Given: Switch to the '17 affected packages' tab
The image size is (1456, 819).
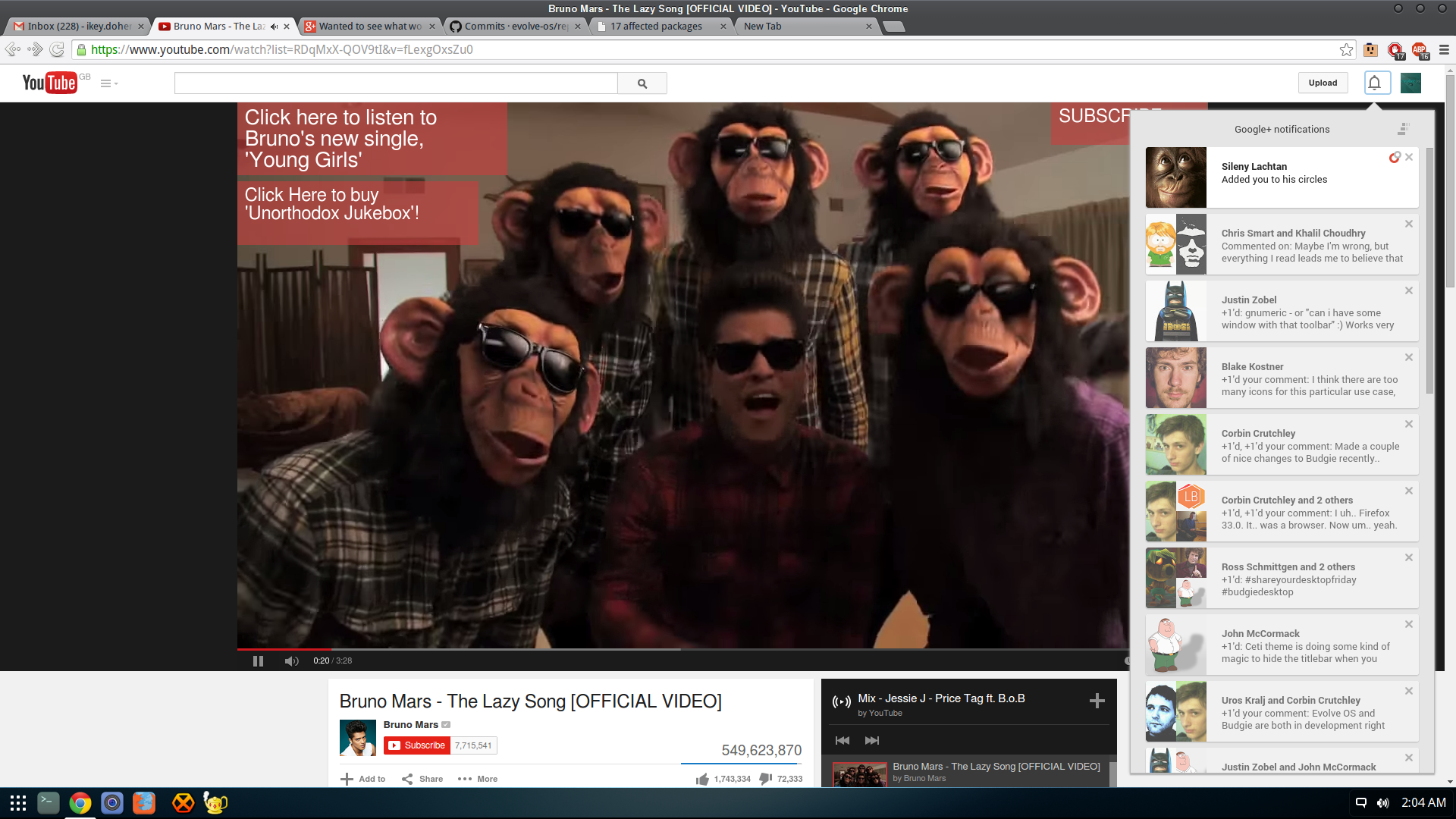Looking at the screenshot, I should [661, 26].
